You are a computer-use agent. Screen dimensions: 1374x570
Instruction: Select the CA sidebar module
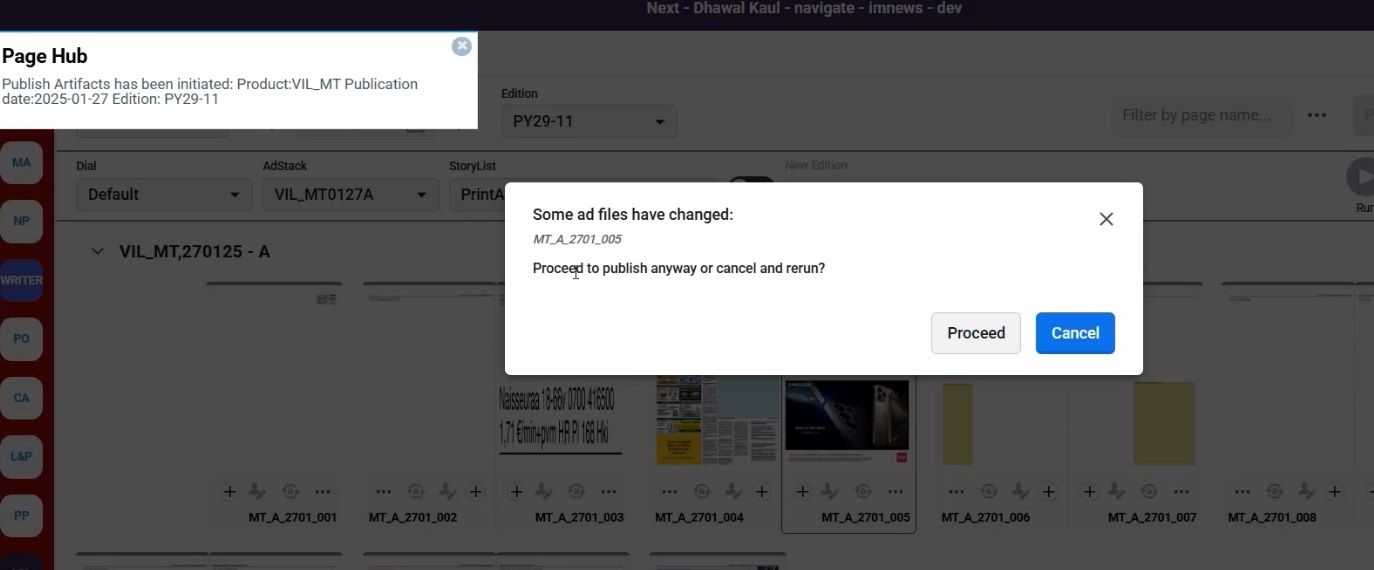[x=21, y=397]
